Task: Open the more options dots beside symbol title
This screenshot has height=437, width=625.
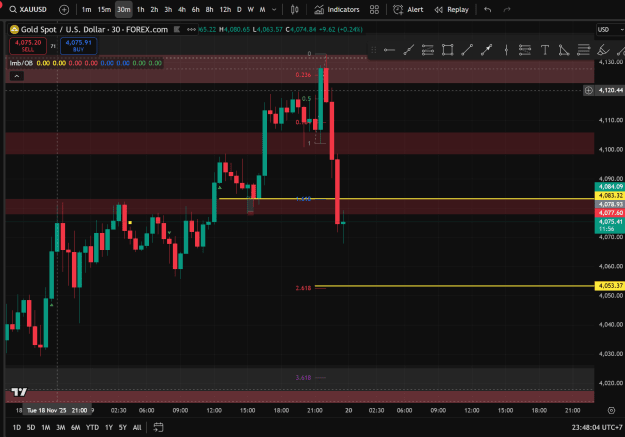Action: pyautogui.click(x=191, y=30)
